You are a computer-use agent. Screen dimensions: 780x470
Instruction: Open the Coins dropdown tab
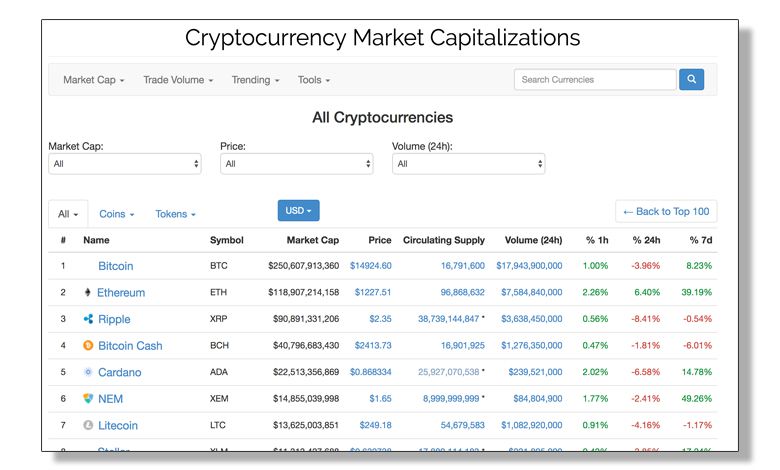(x=116, y=214)
